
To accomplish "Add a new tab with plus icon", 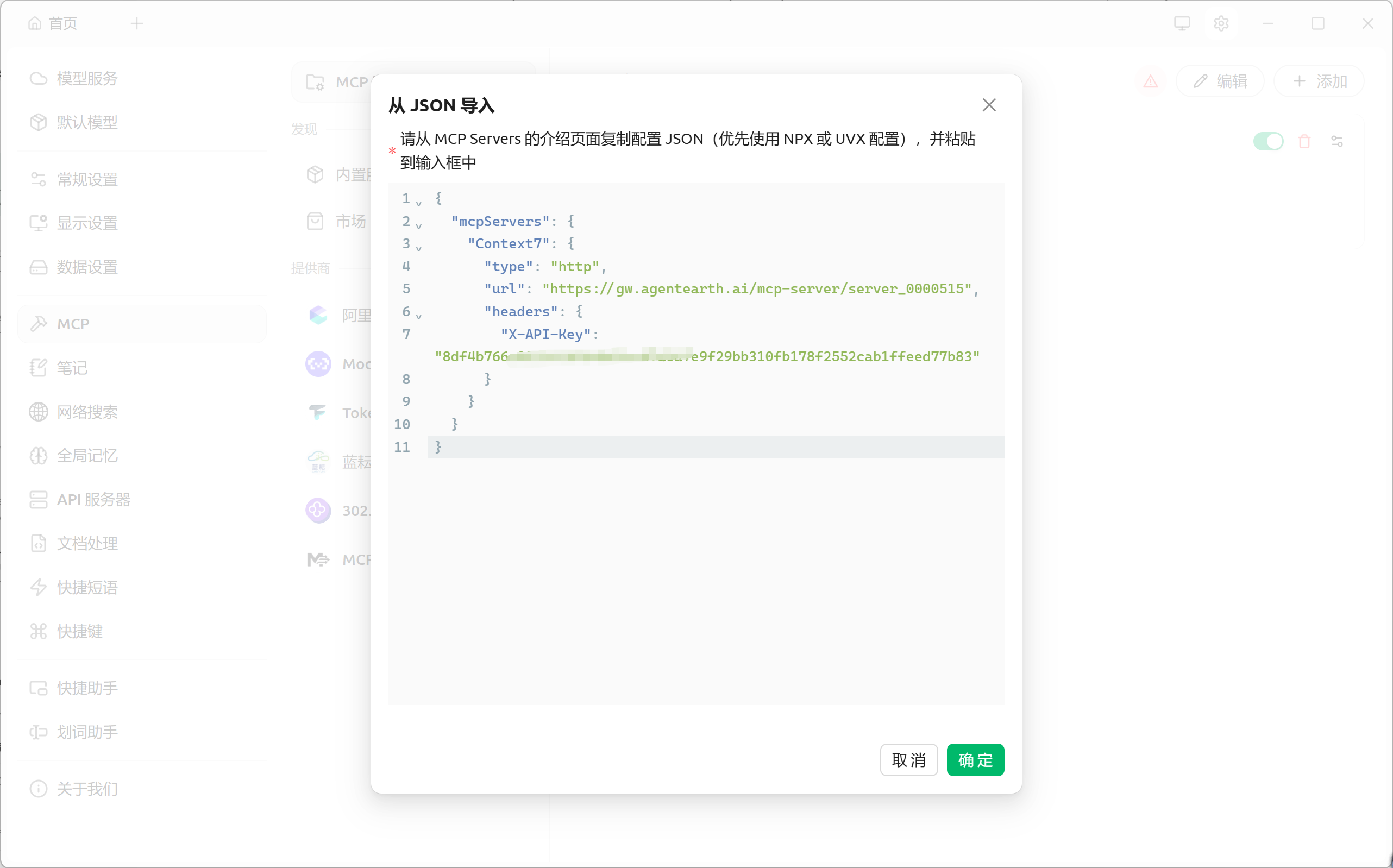I will (137, 23).
